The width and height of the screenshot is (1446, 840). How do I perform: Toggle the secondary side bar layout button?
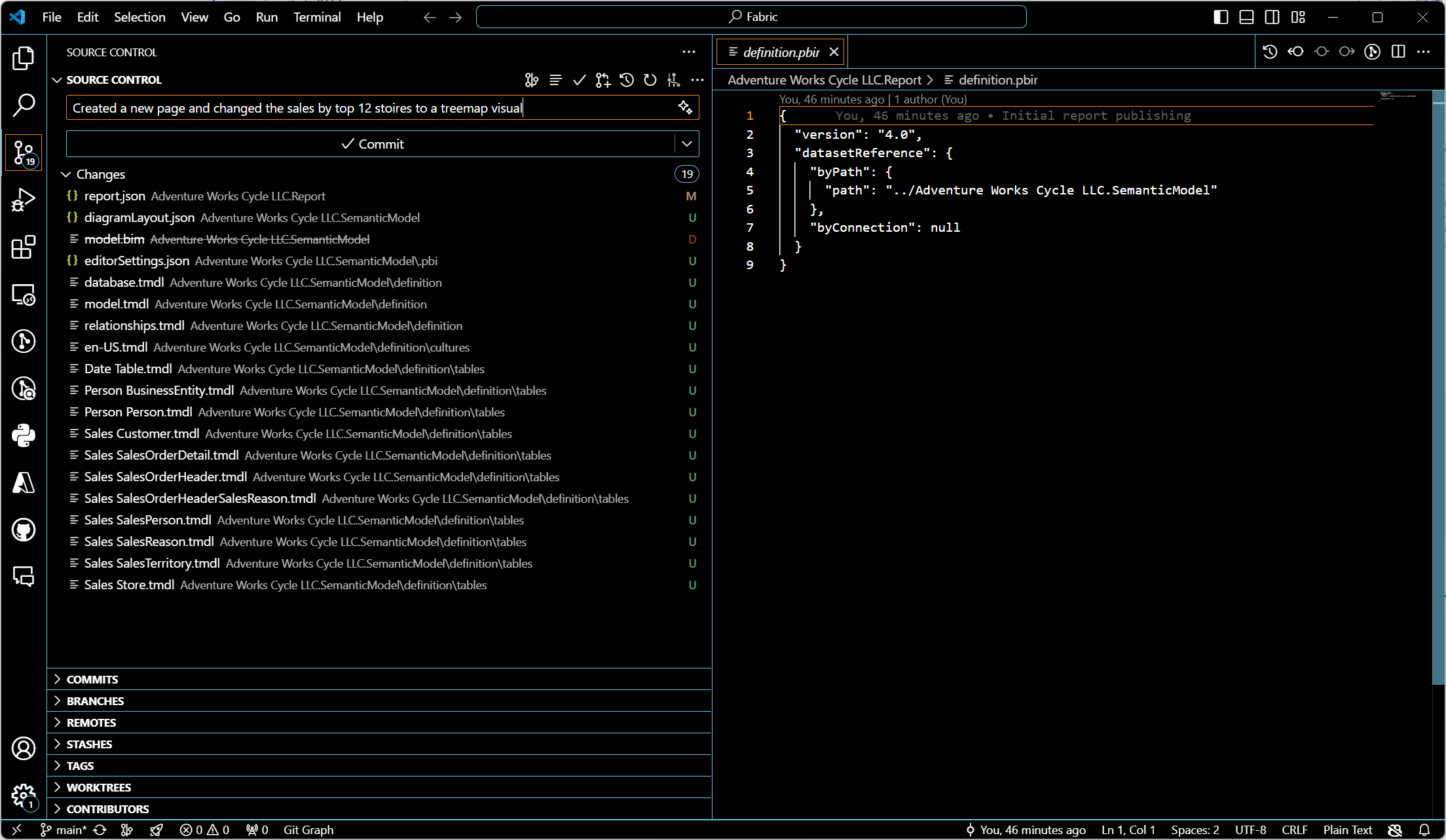point(1272,17)
